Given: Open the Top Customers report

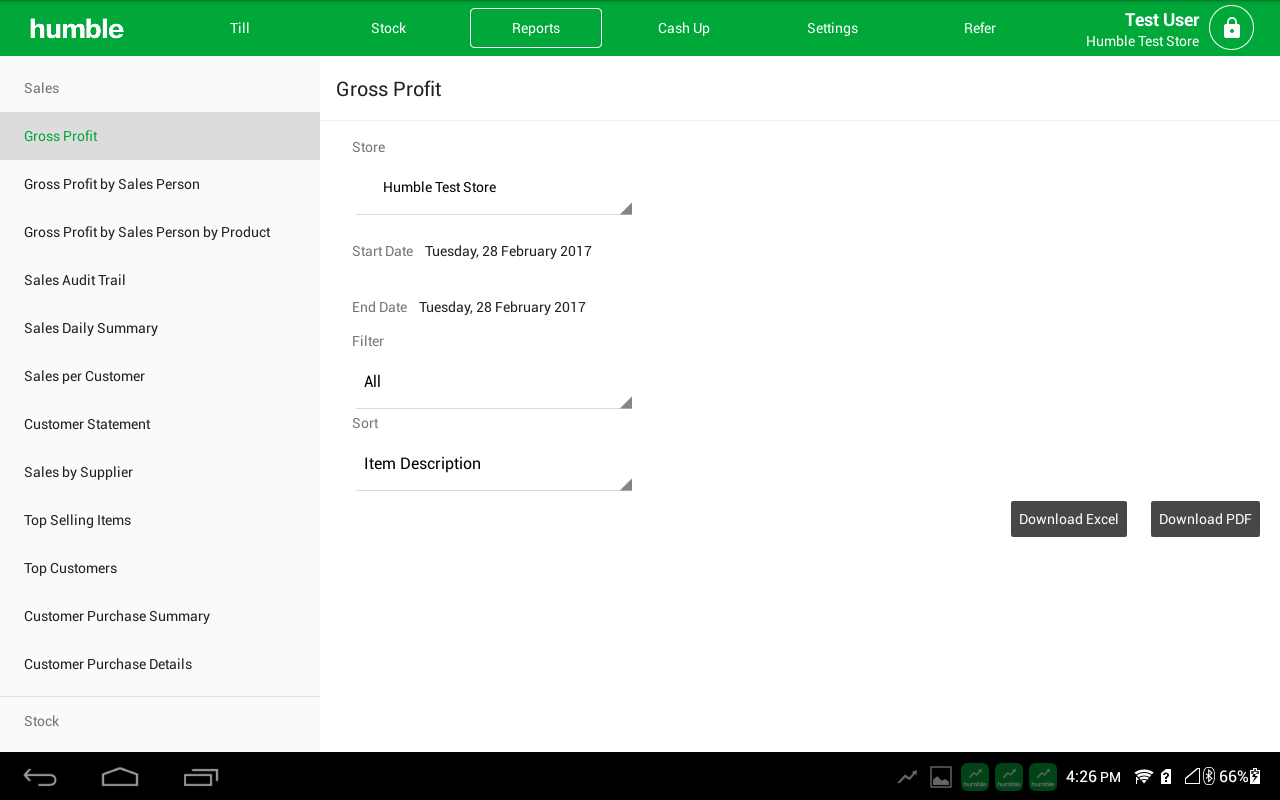Looking at the screenshot, I should [x=160, y=568].
